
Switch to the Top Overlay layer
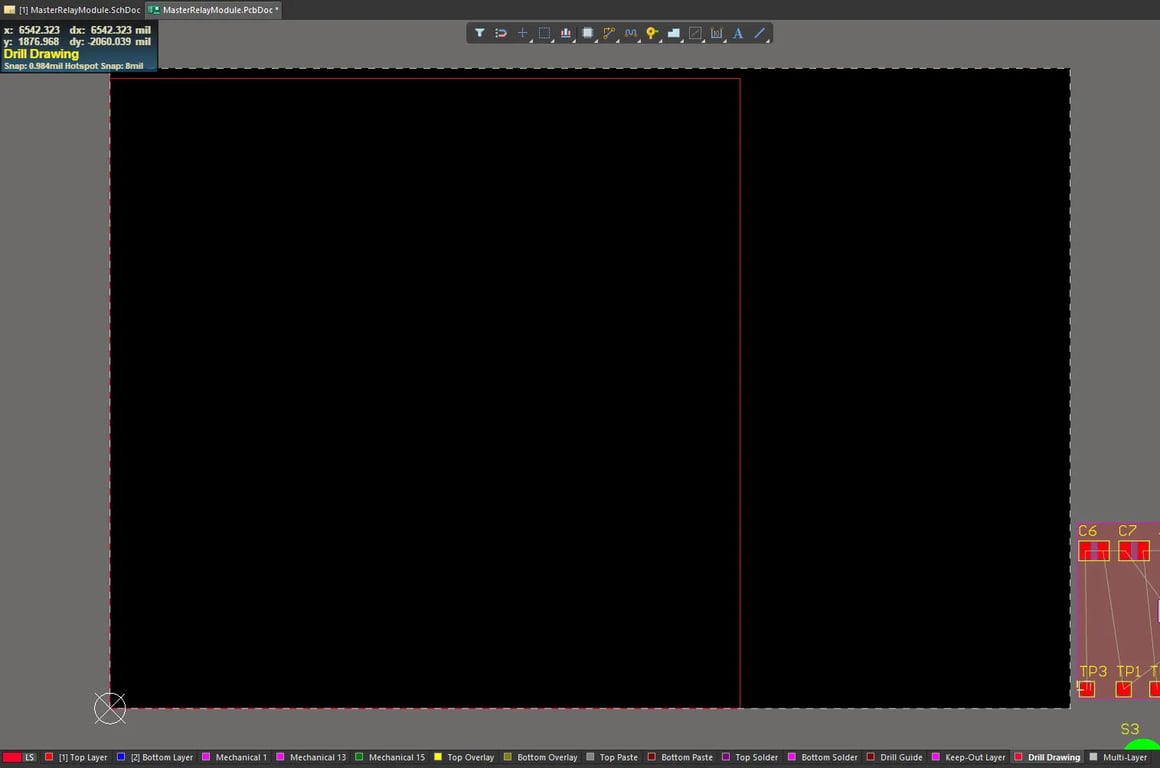(464, 757)
